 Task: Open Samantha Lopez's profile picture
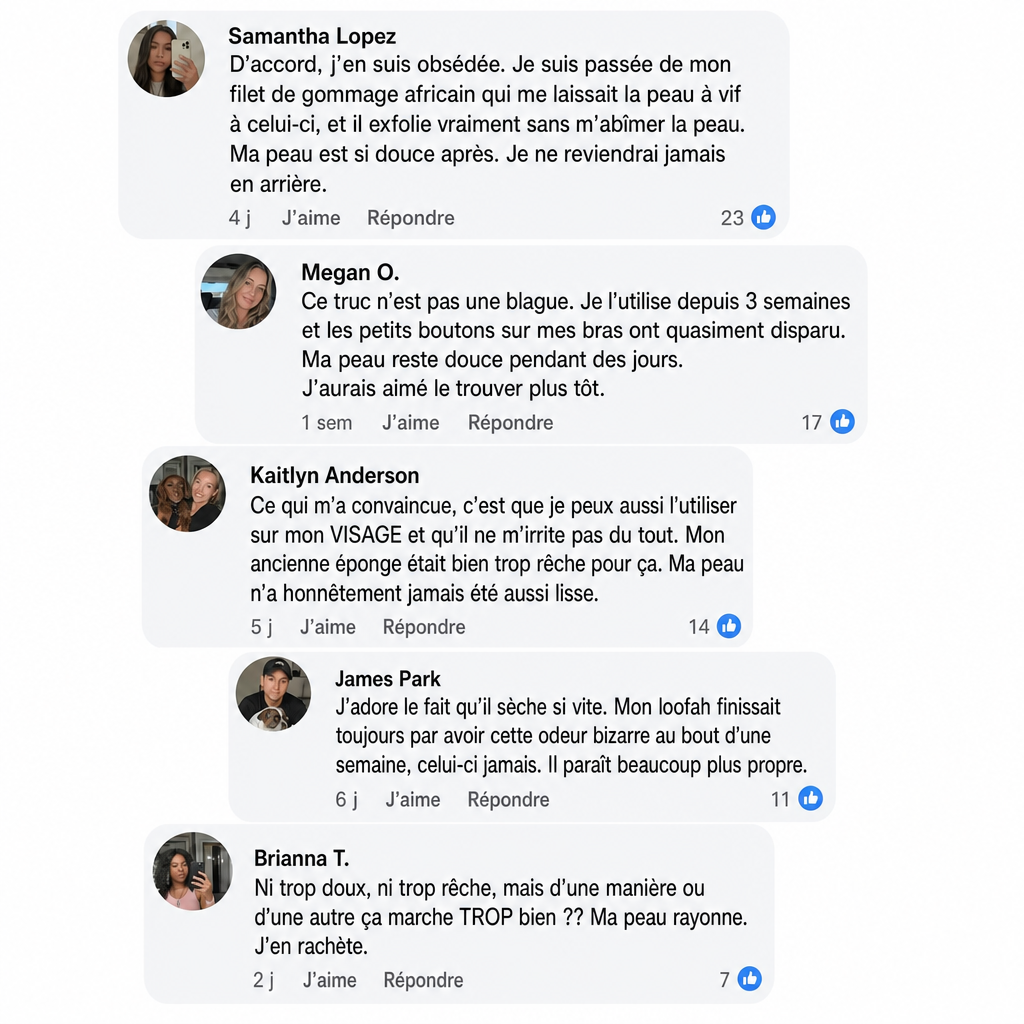(166, 59)
